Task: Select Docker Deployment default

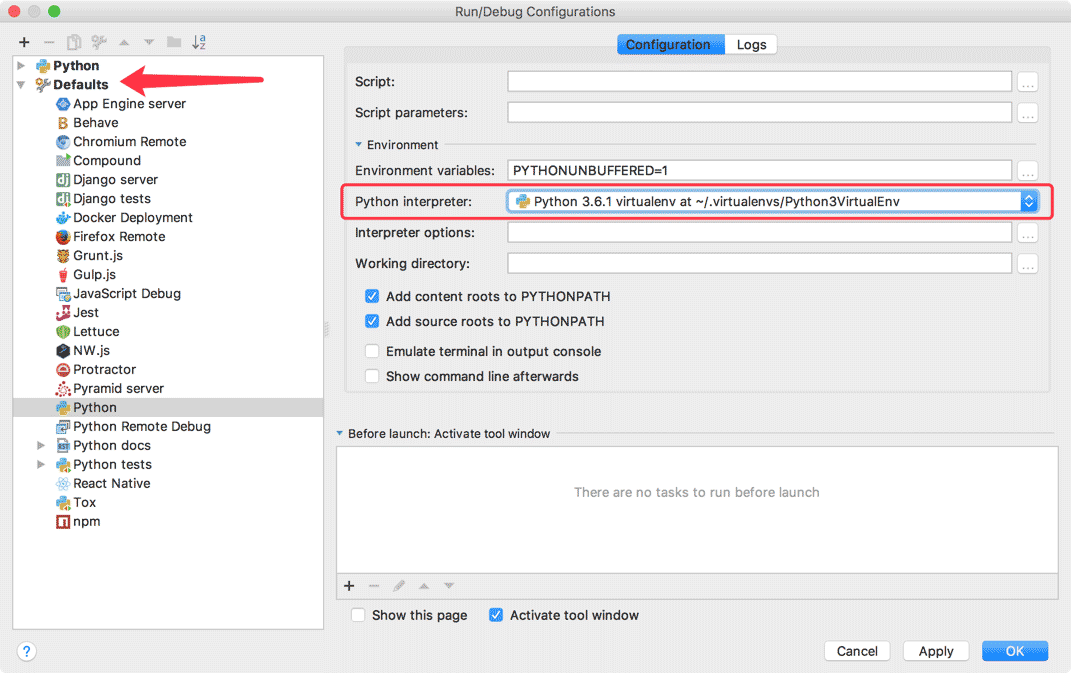Action: (133, 218)
